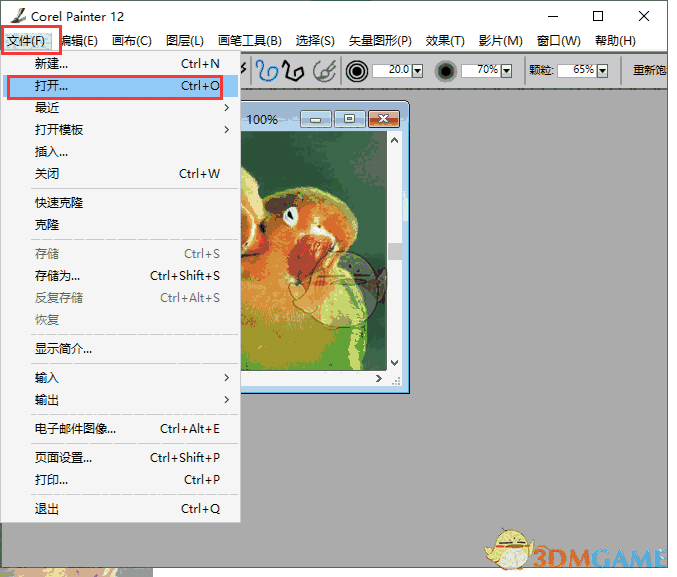Open the 编辑(E) menu
Viewport: 677px width, 577px height.
pos(79,41)
